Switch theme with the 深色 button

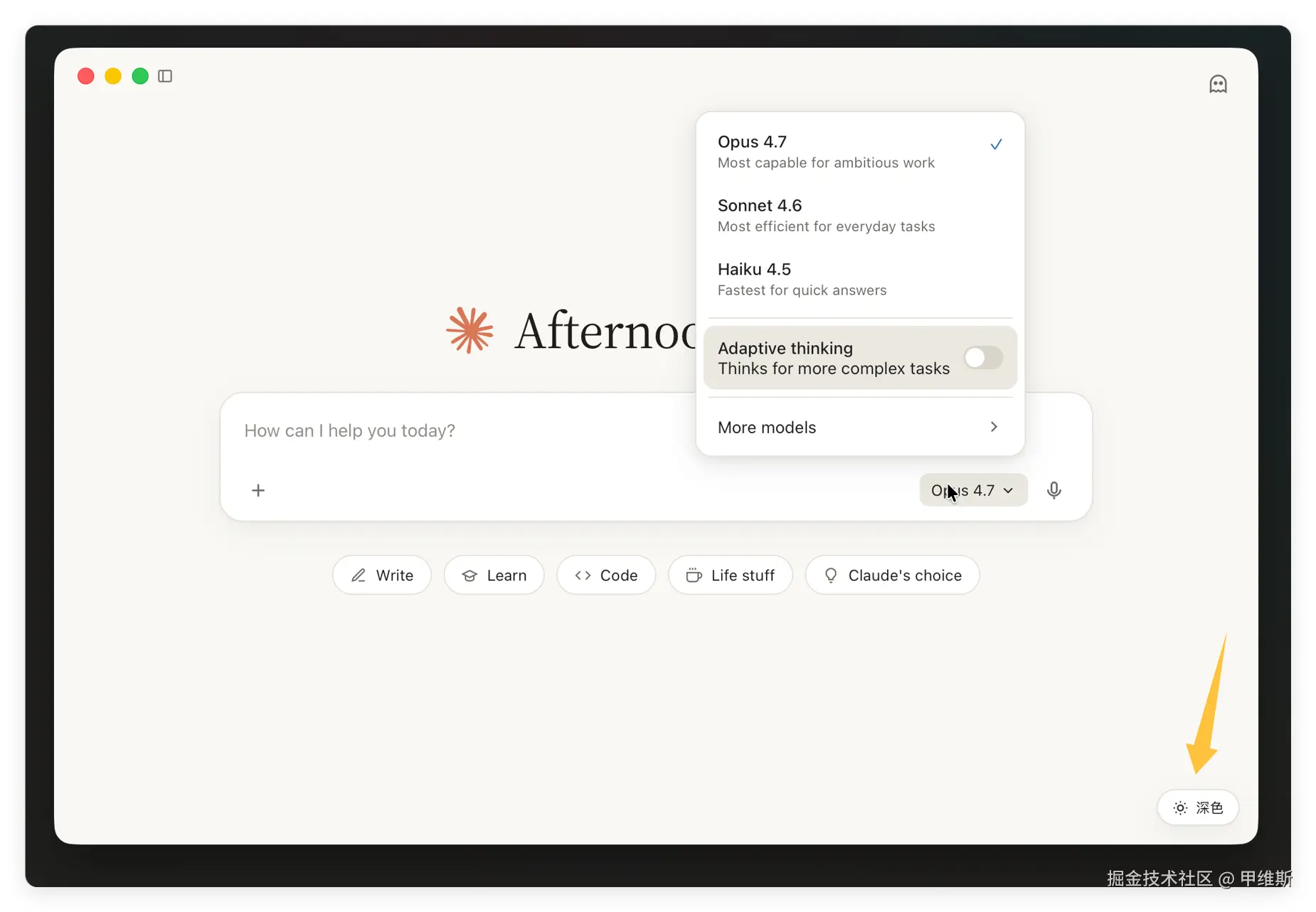click(1198, 807)
